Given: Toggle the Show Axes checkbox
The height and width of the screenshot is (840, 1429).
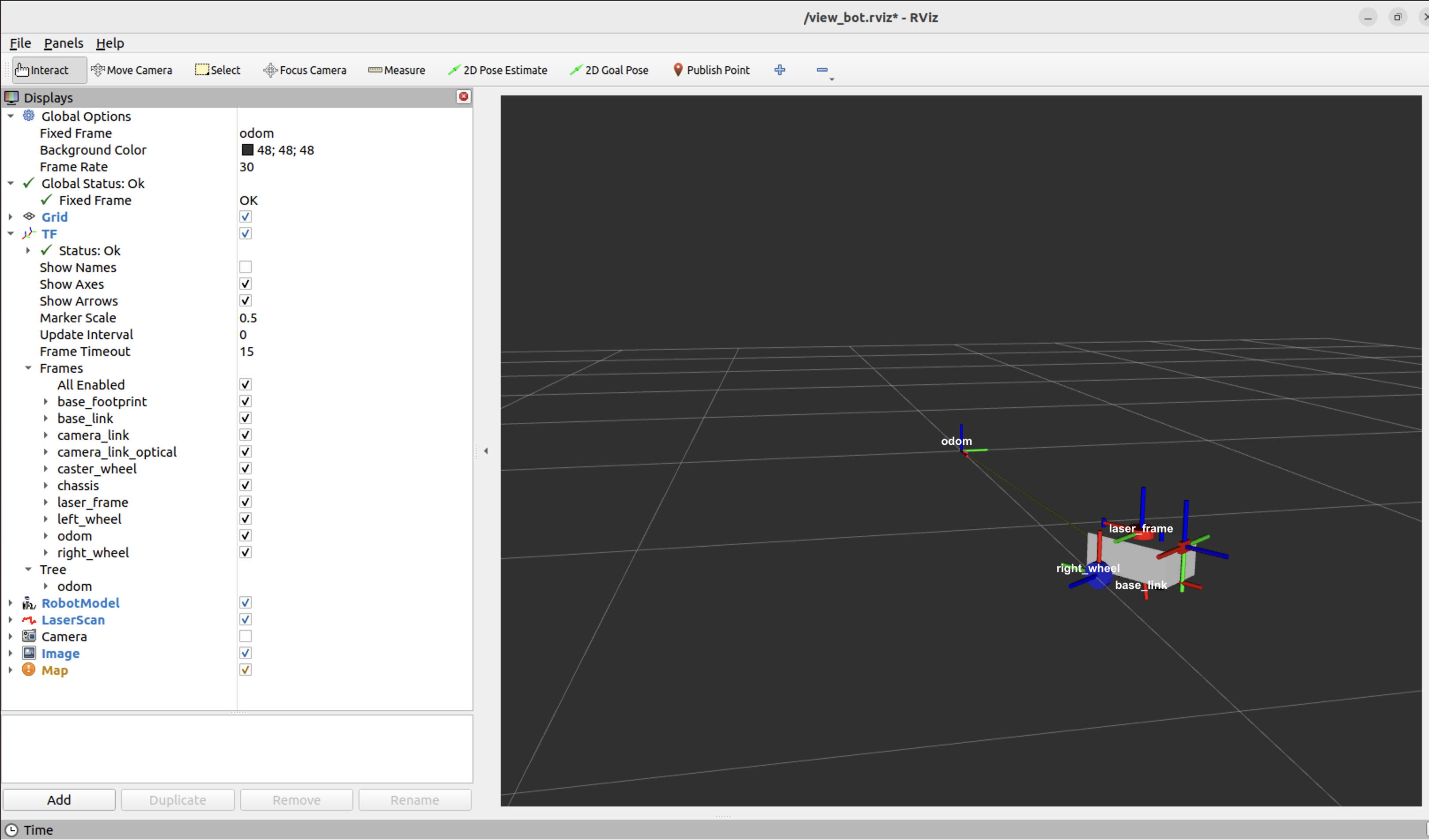Looking at the screenshot, I should (x=246, y=284).
